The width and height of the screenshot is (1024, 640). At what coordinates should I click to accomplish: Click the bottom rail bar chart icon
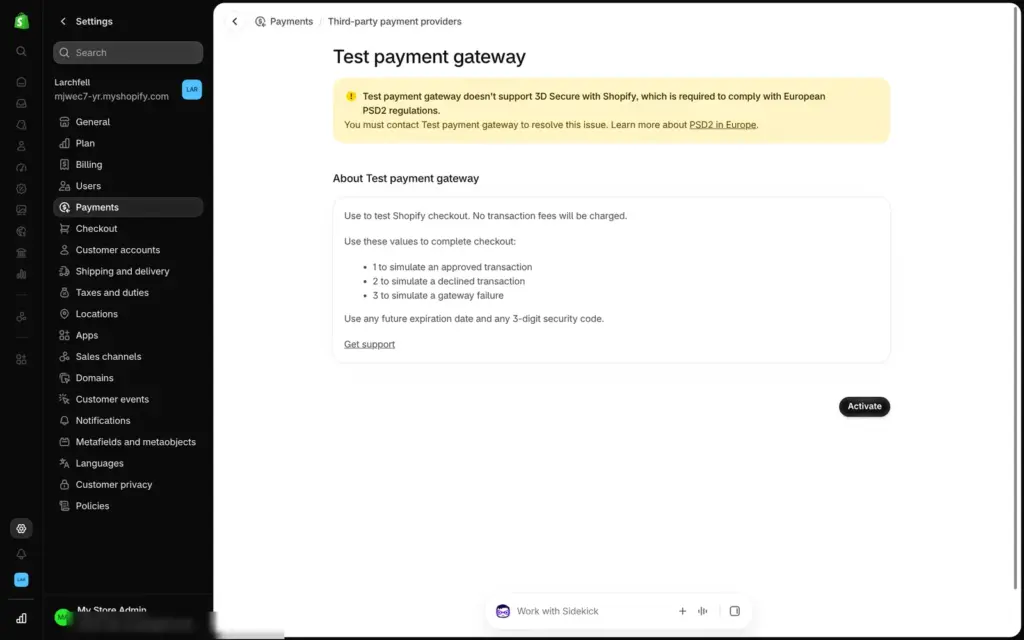(x=21, y=618)
